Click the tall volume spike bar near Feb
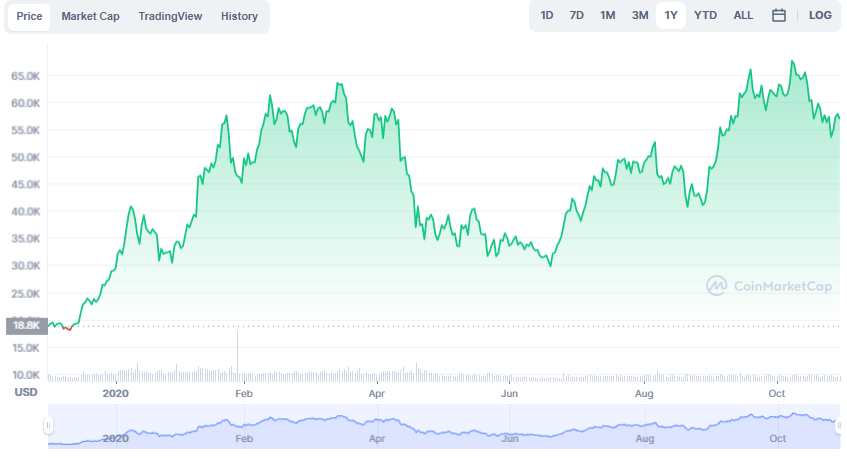 237,352
